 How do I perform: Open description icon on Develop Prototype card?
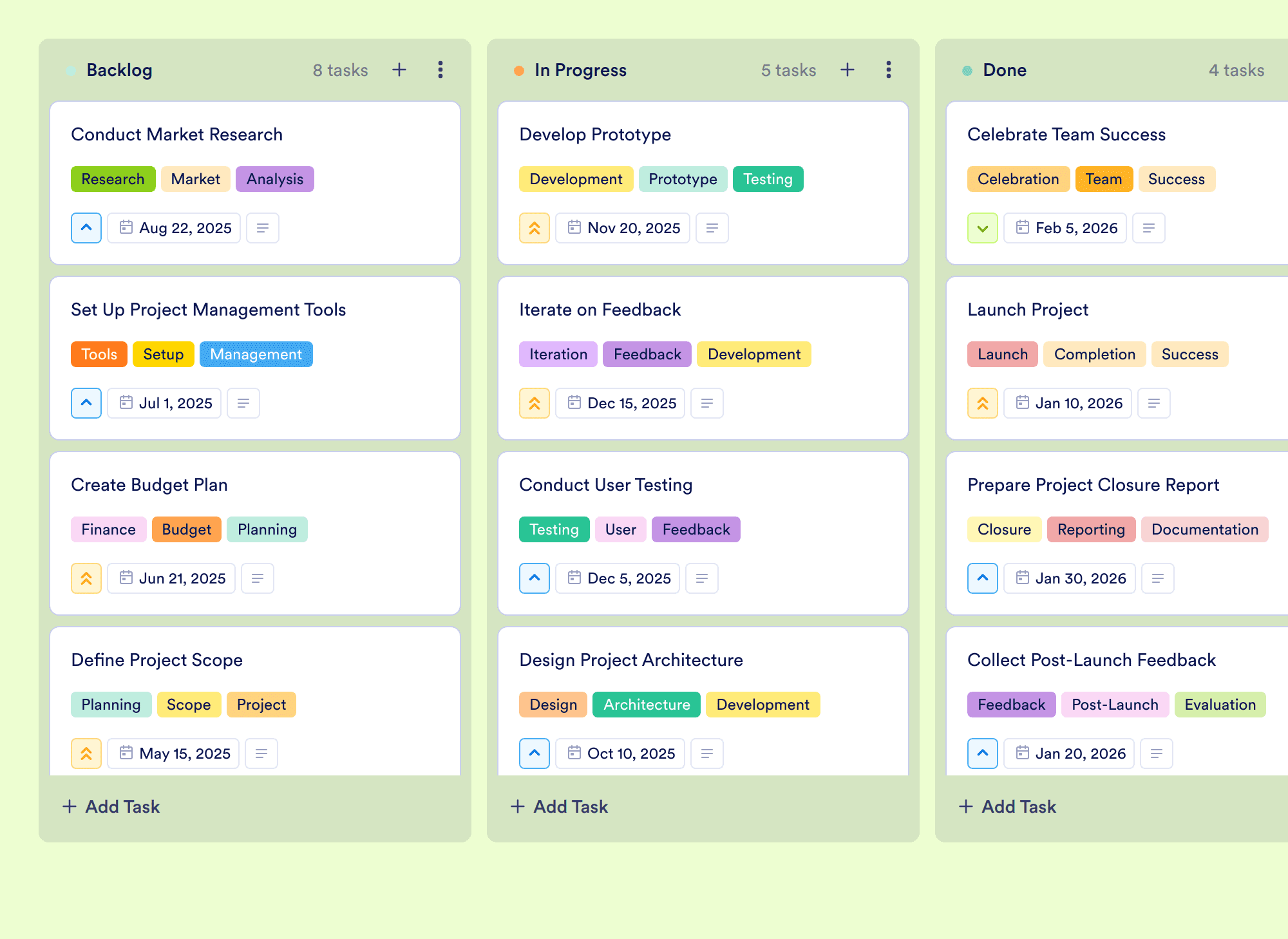(x=712, y=228)
